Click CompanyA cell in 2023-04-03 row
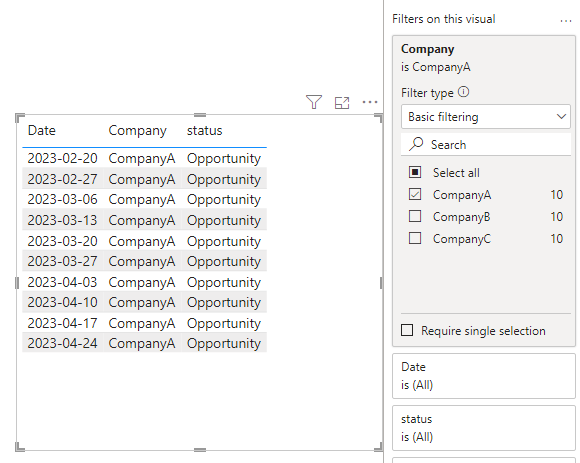This screenshot has height=463, width=580. tap(142, 282)
